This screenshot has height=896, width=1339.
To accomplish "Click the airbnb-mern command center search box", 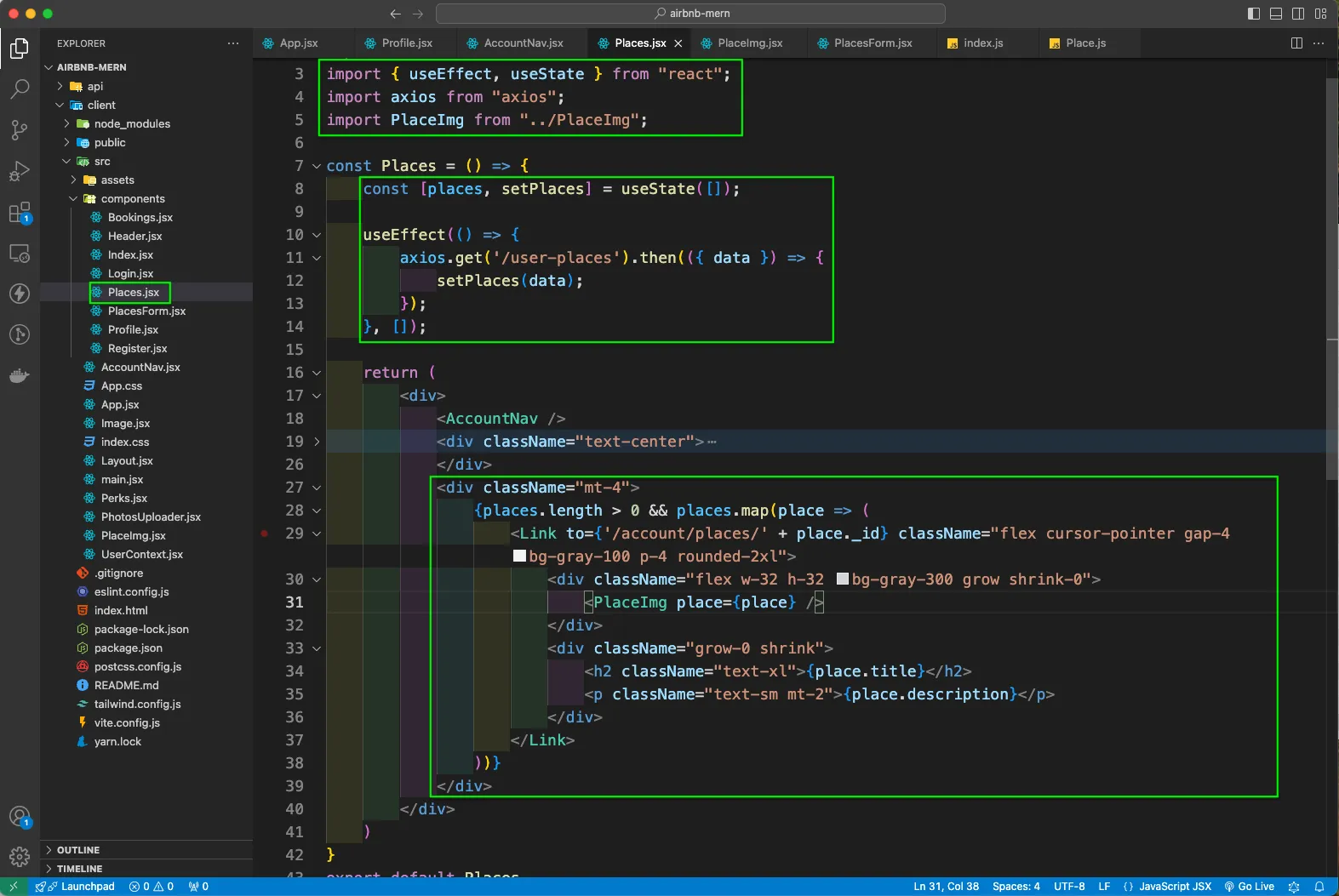I will click(690, 14).
